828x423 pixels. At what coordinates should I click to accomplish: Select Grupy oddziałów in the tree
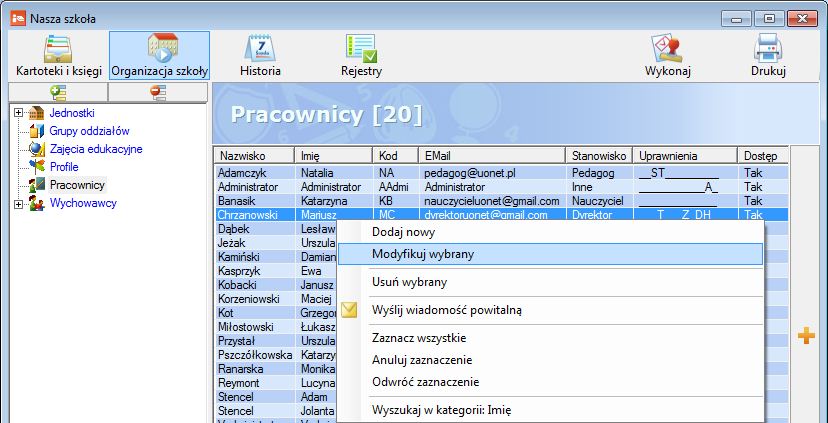(89, 131)
